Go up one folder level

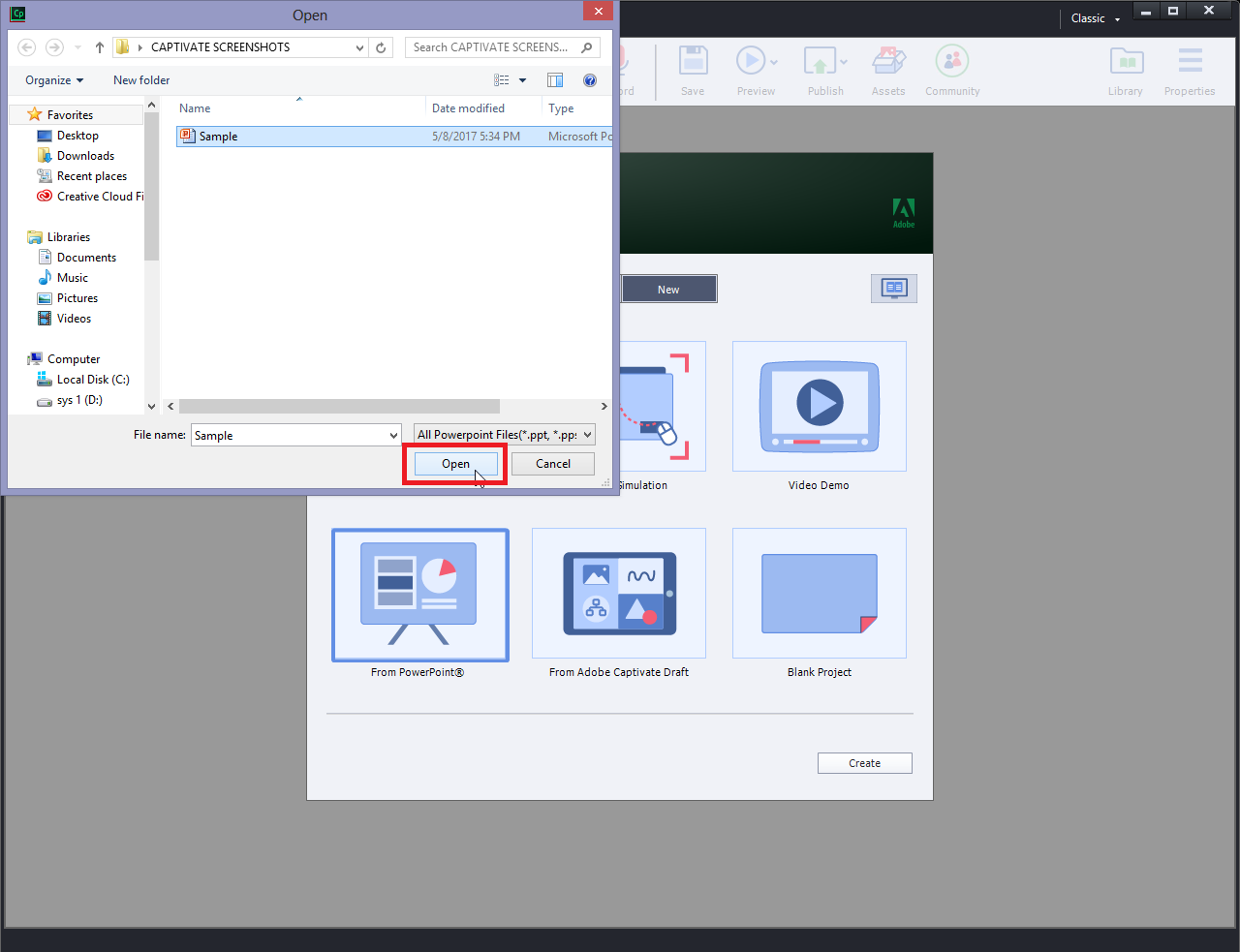click(x=99, y=47)
